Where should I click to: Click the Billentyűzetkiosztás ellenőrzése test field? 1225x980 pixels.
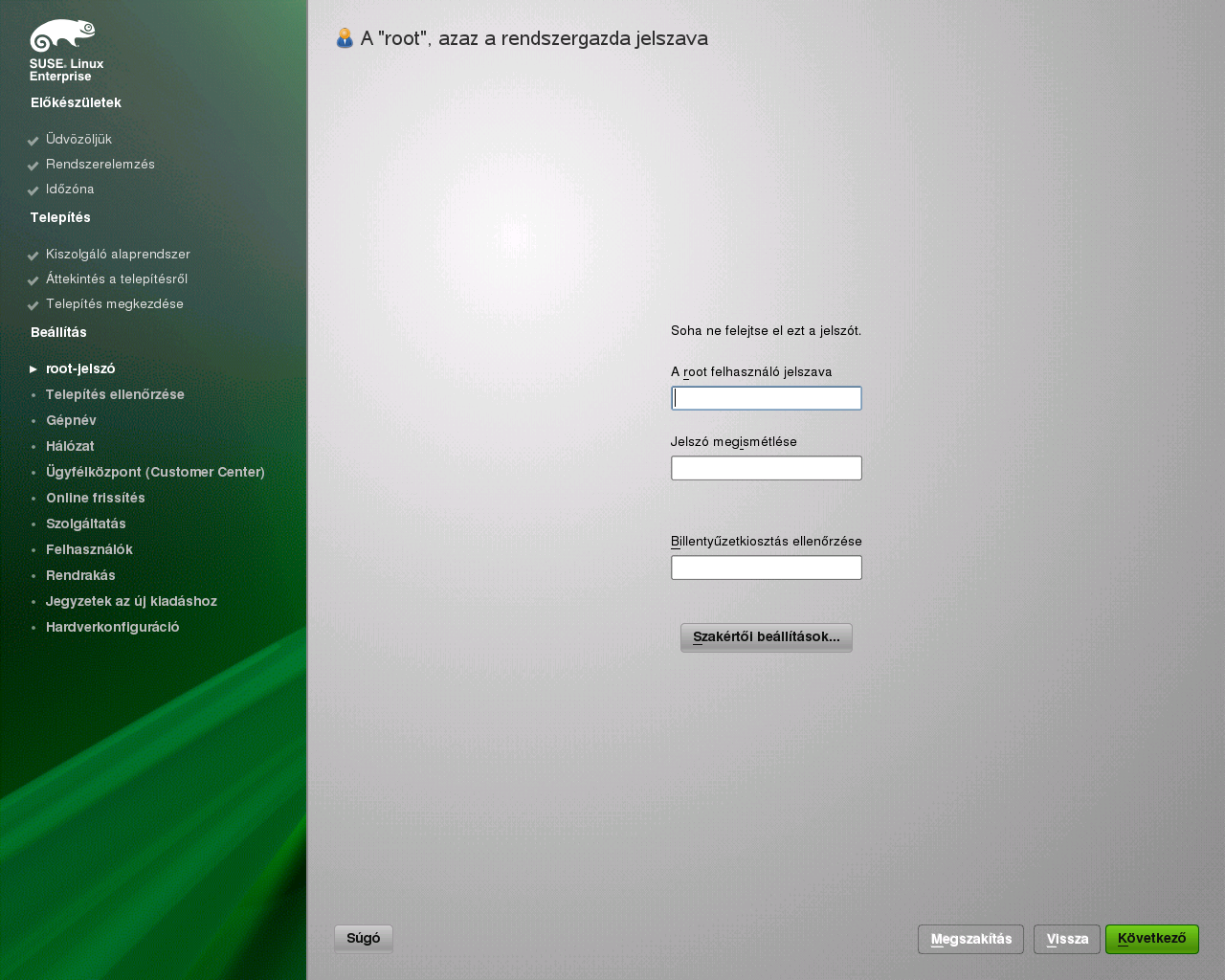tap(767, 568)
